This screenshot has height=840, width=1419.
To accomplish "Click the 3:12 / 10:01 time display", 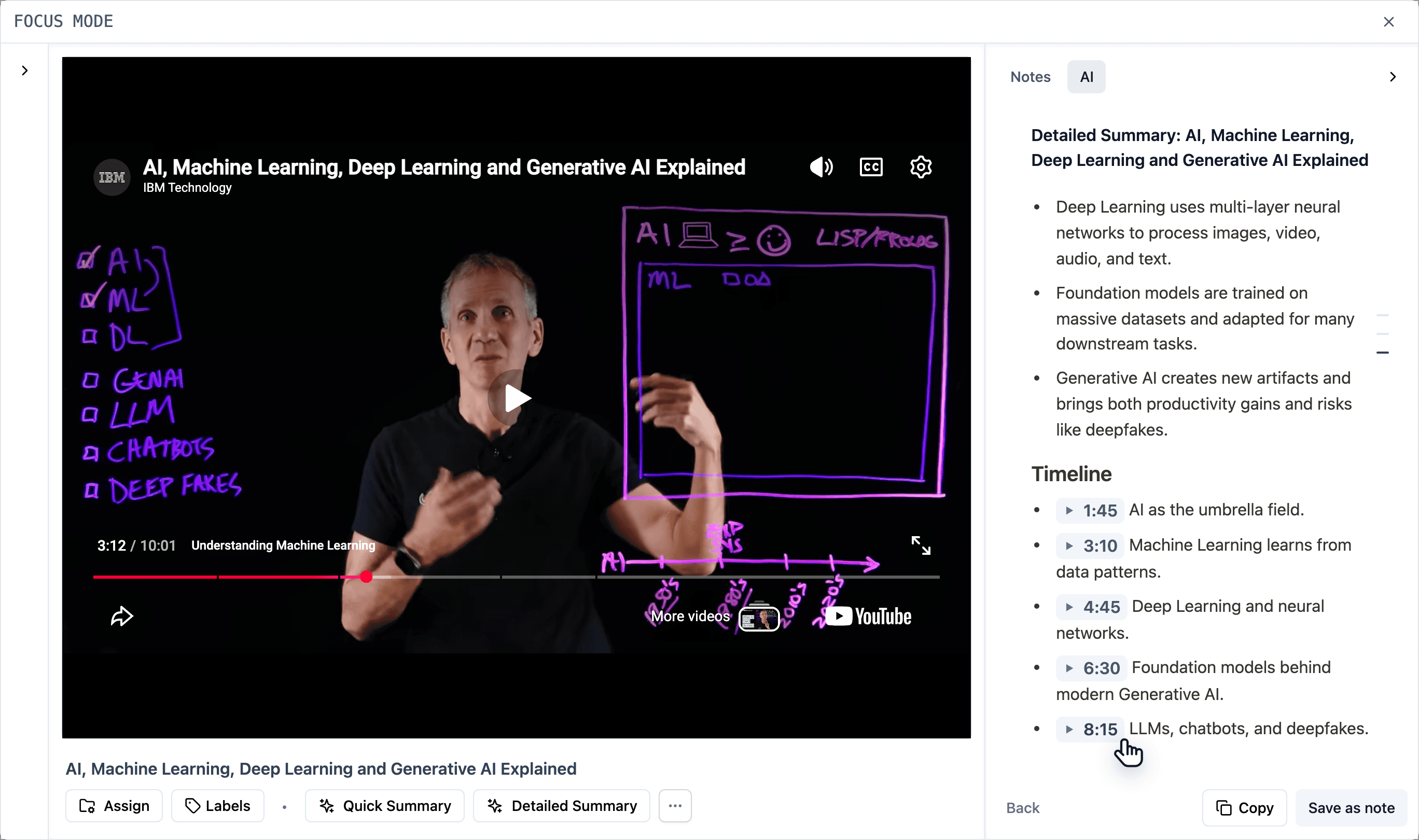I will [136, 545].
